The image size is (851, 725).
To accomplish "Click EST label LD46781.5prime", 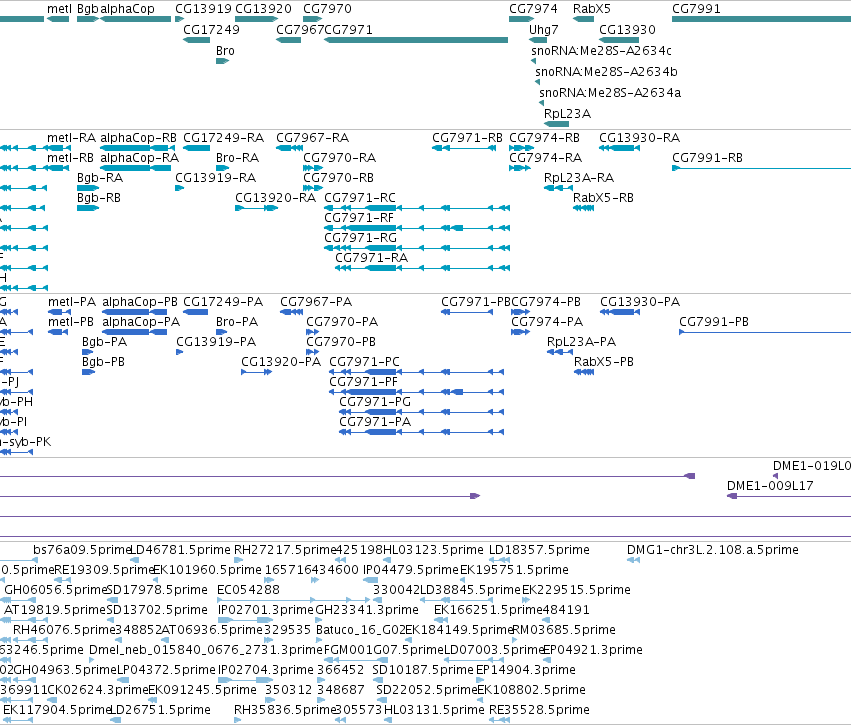I will pos(180,550).
